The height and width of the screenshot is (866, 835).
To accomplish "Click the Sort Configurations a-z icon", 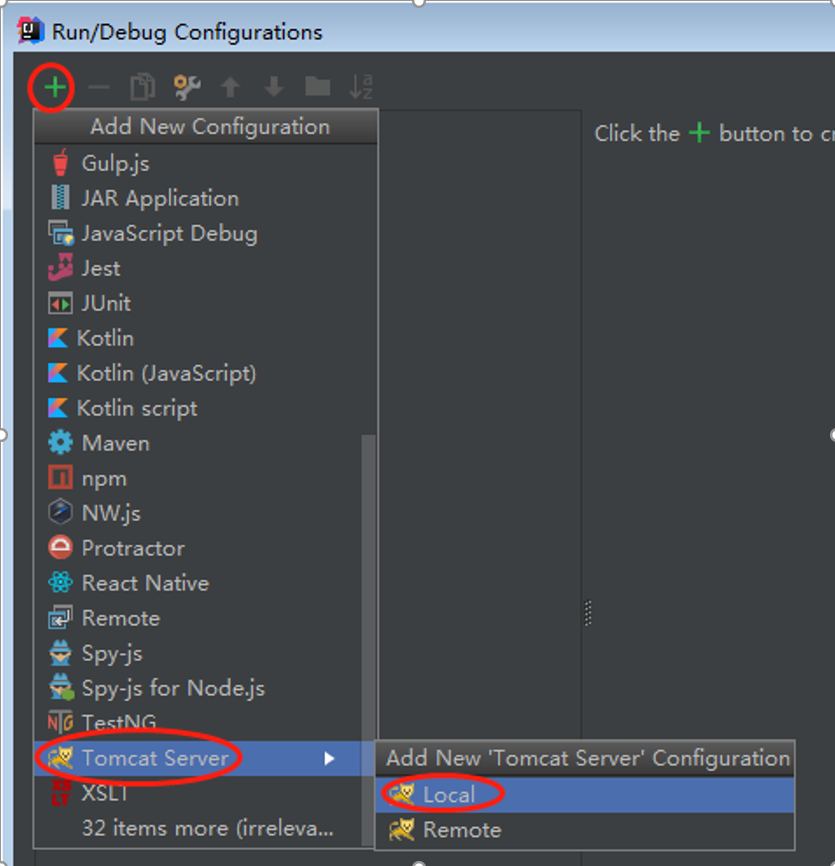I will 361,87.
